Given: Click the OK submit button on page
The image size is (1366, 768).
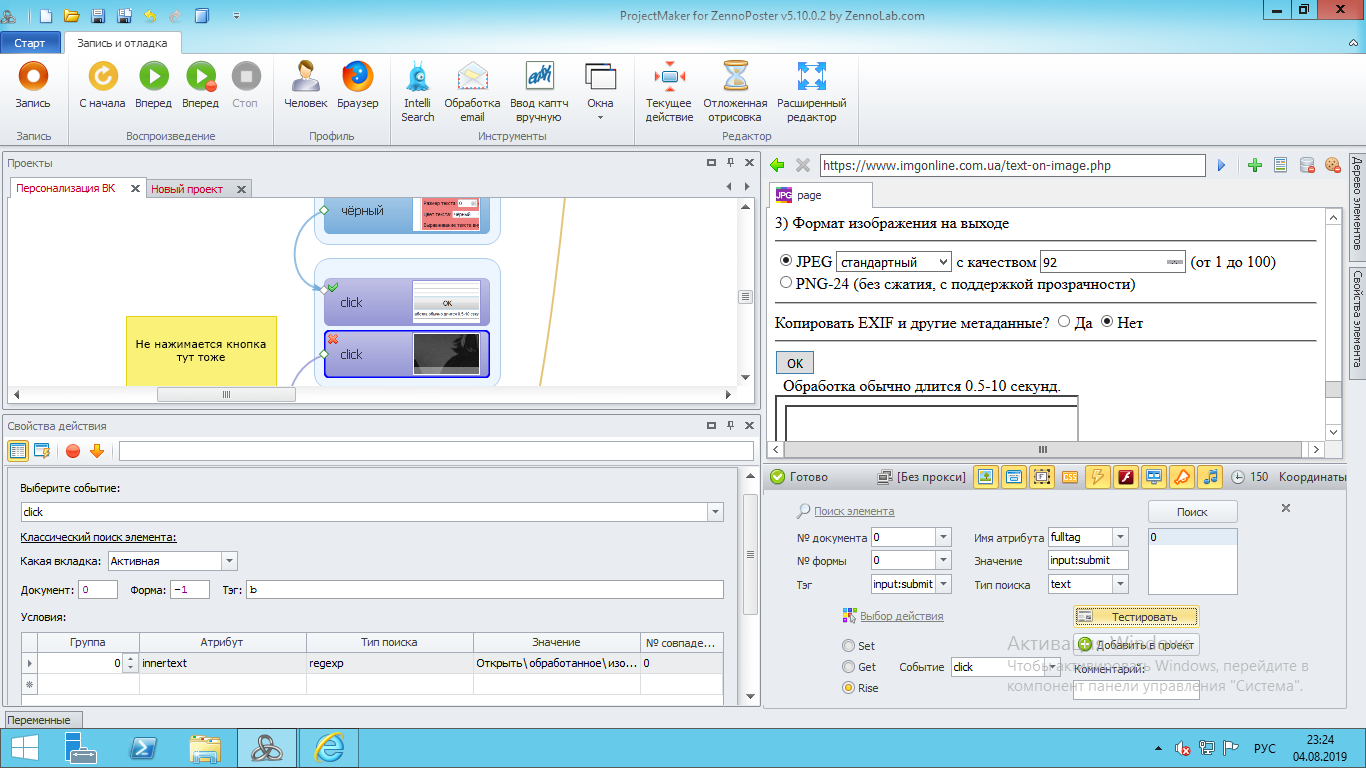Looking at the screenshot, I should 795,362.
